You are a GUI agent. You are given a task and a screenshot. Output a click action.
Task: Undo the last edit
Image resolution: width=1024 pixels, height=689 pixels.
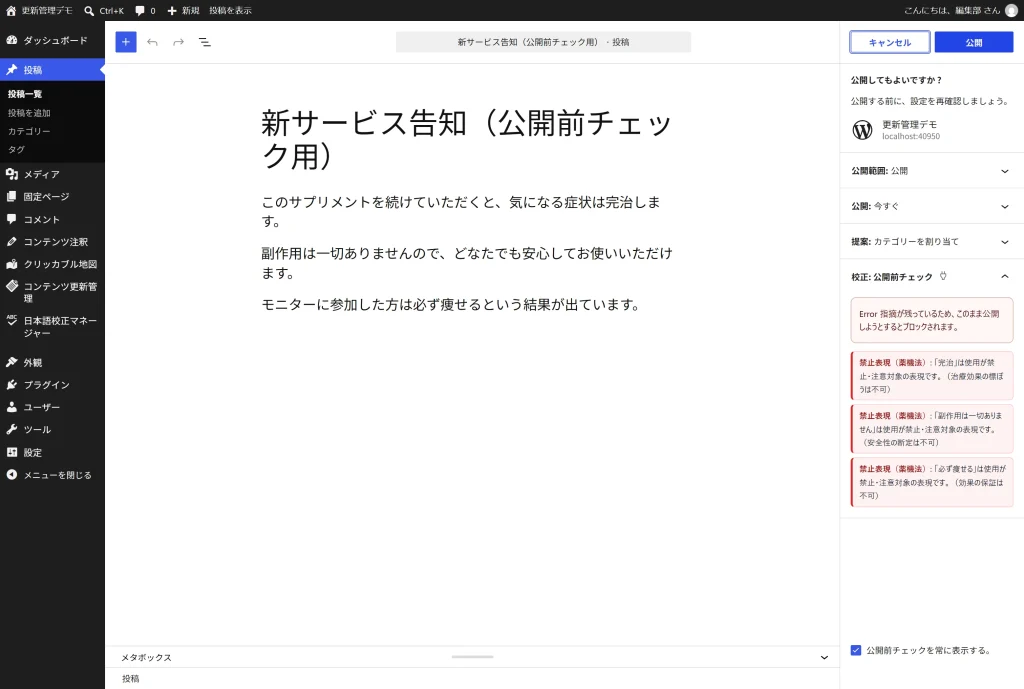coord(152,42)
